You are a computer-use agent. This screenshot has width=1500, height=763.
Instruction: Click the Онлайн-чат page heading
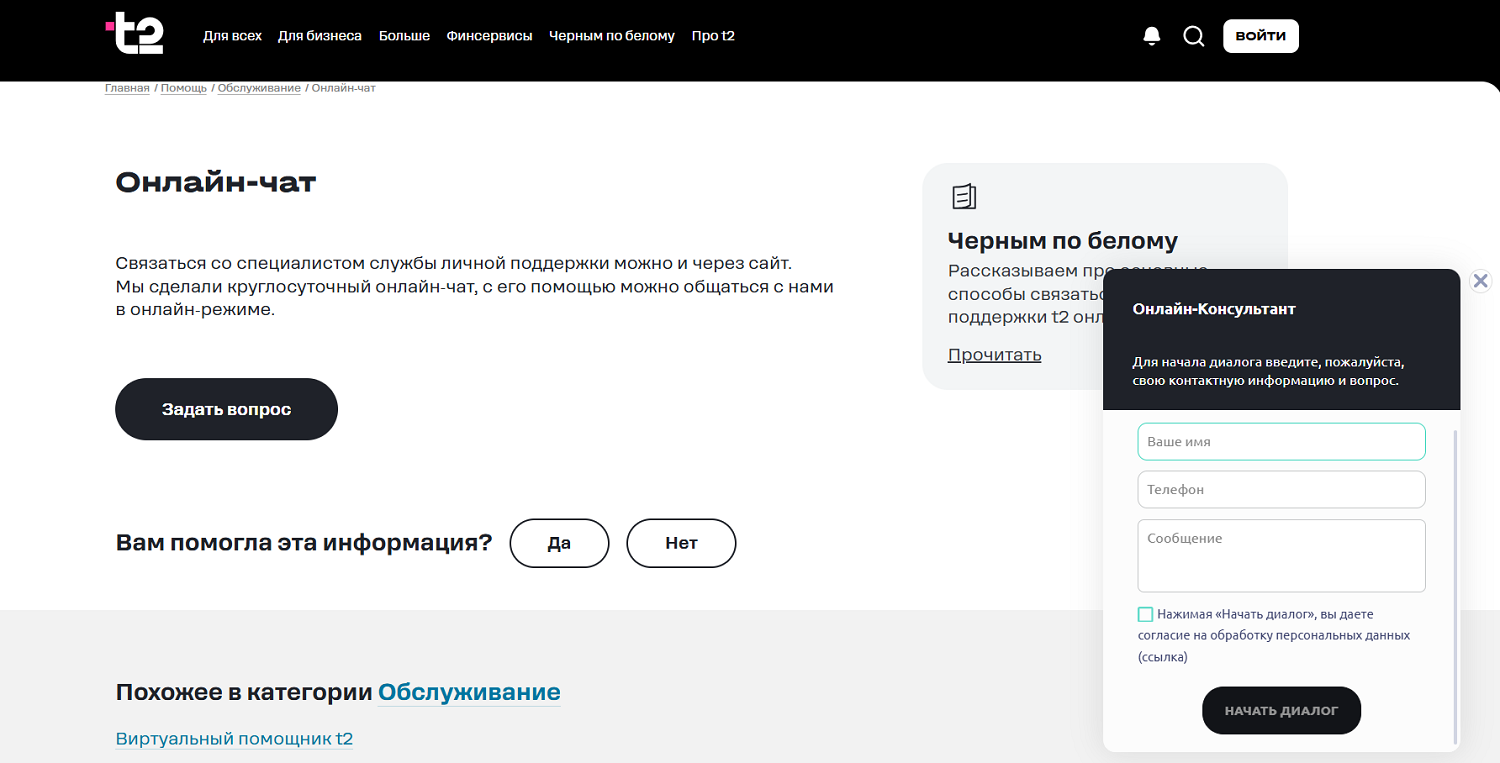tap(216, 182)
